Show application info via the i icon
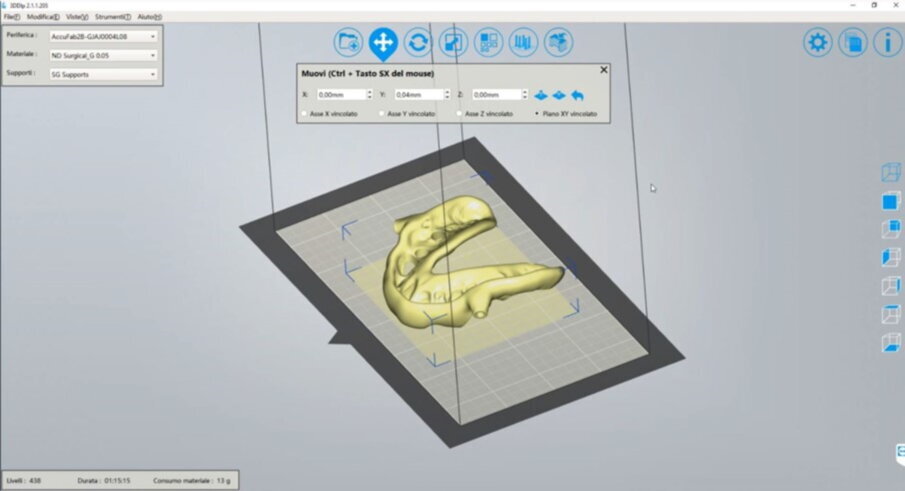 click(887, 42)
